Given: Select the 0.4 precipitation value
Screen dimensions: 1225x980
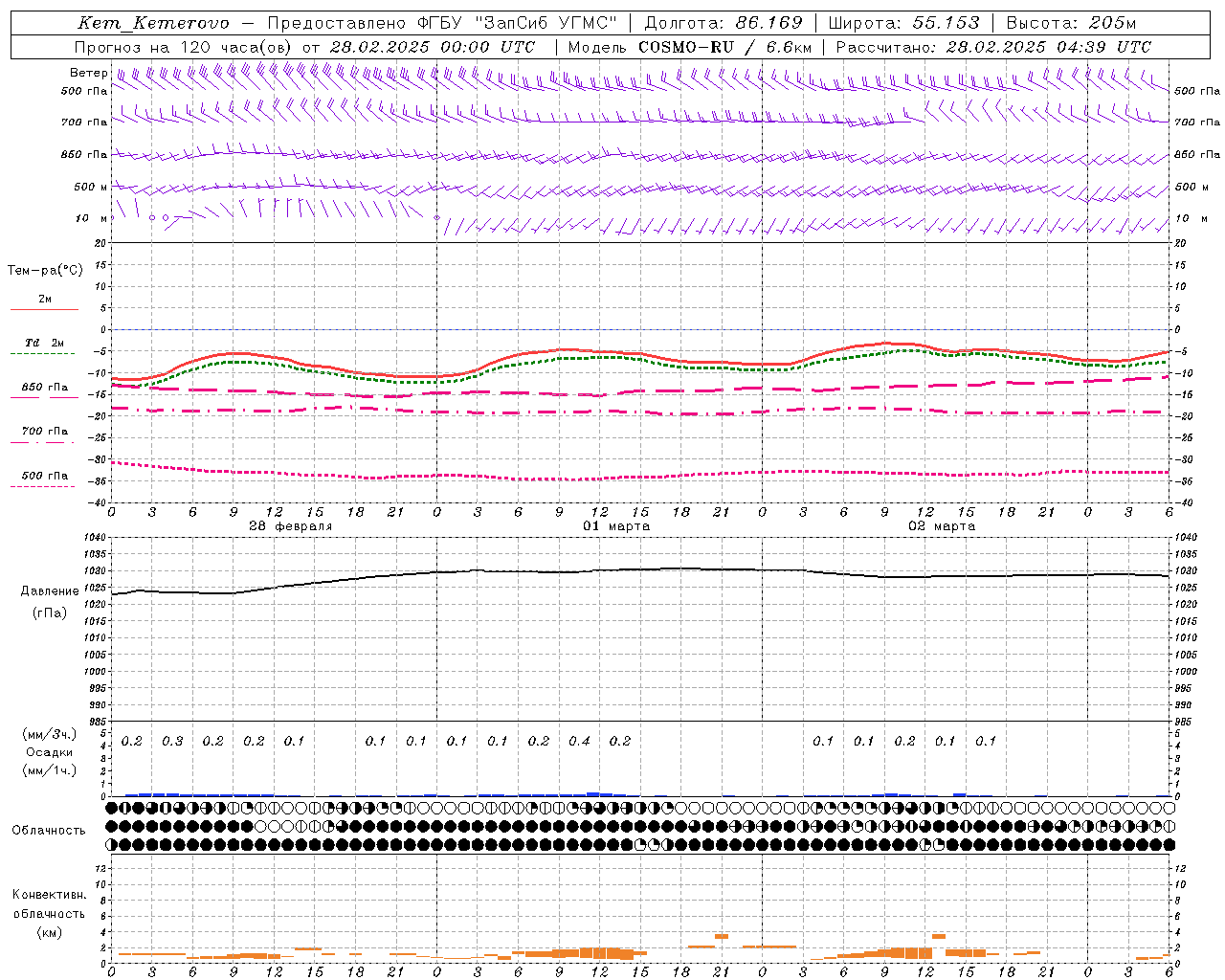Looking at the screenshot, I should point(579,741).
